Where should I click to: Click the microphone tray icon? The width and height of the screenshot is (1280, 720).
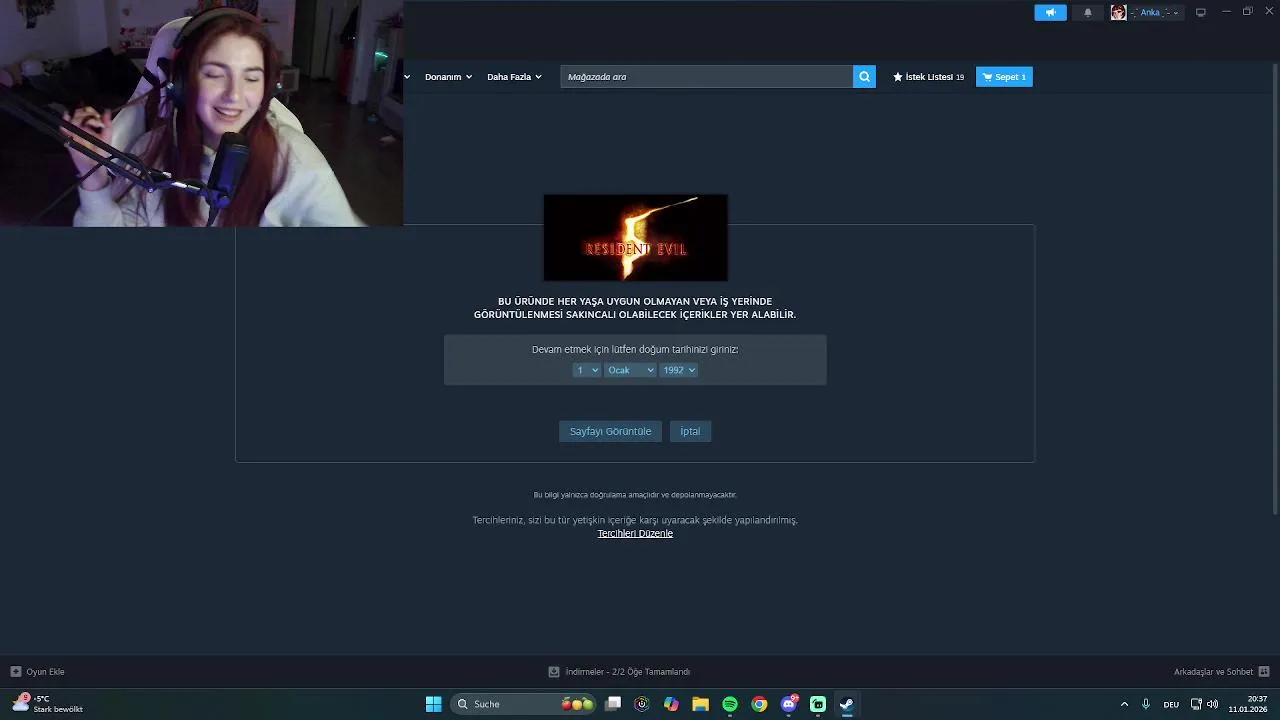coord(1146,704)
